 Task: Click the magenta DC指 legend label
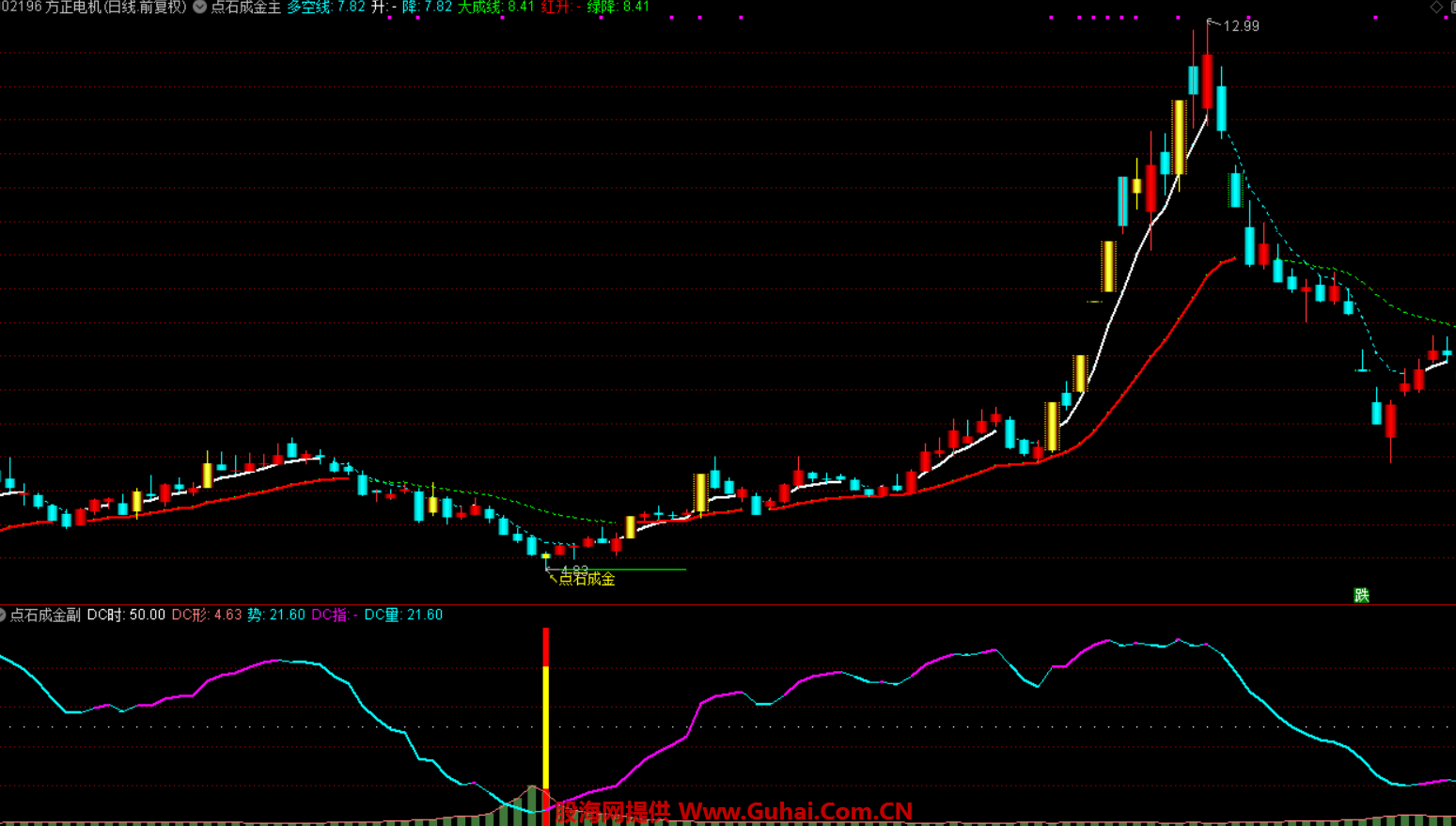tap(334, 615)
